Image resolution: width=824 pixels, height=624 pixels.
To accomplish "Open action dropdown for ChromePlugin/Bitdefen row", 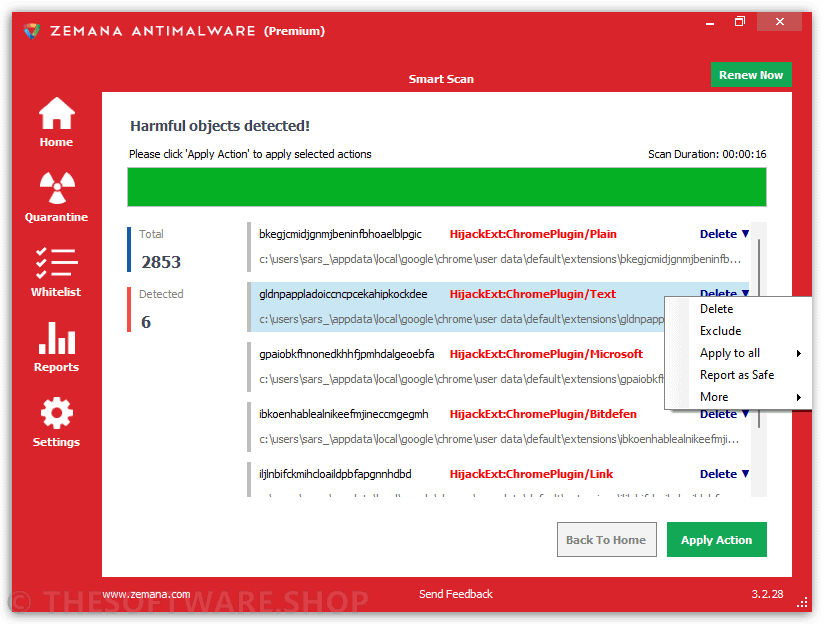I will pos(725,414).
